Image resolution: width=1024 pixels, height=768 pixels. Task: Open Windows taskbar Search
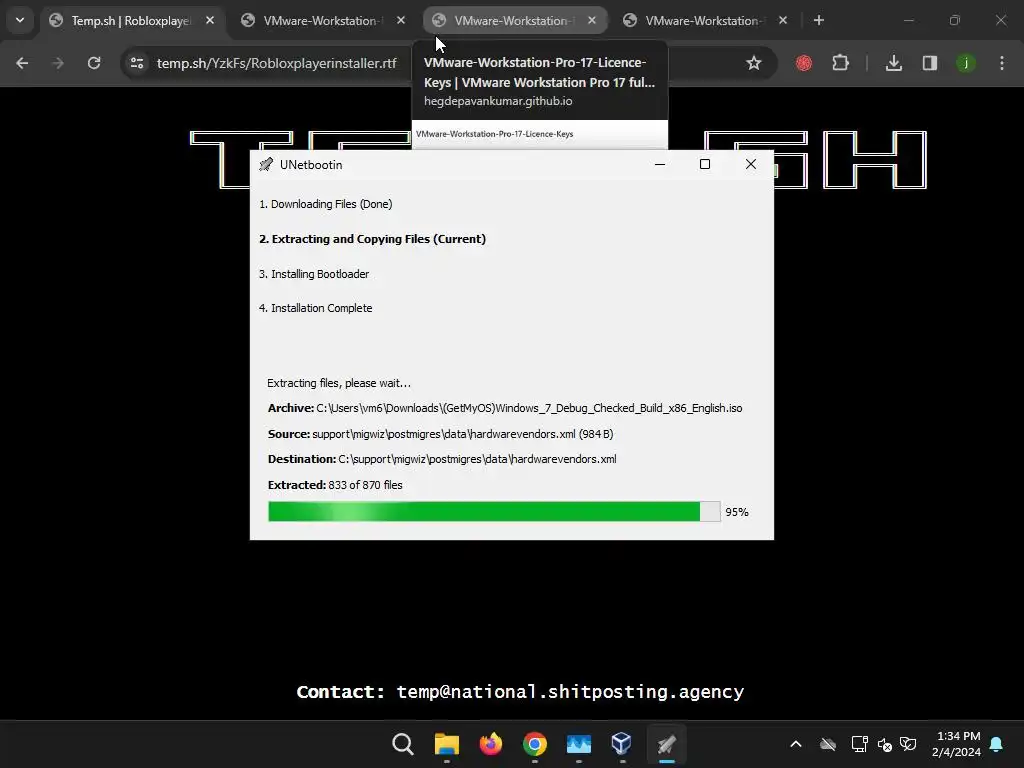pyautogui.click(x=403, y=744)
